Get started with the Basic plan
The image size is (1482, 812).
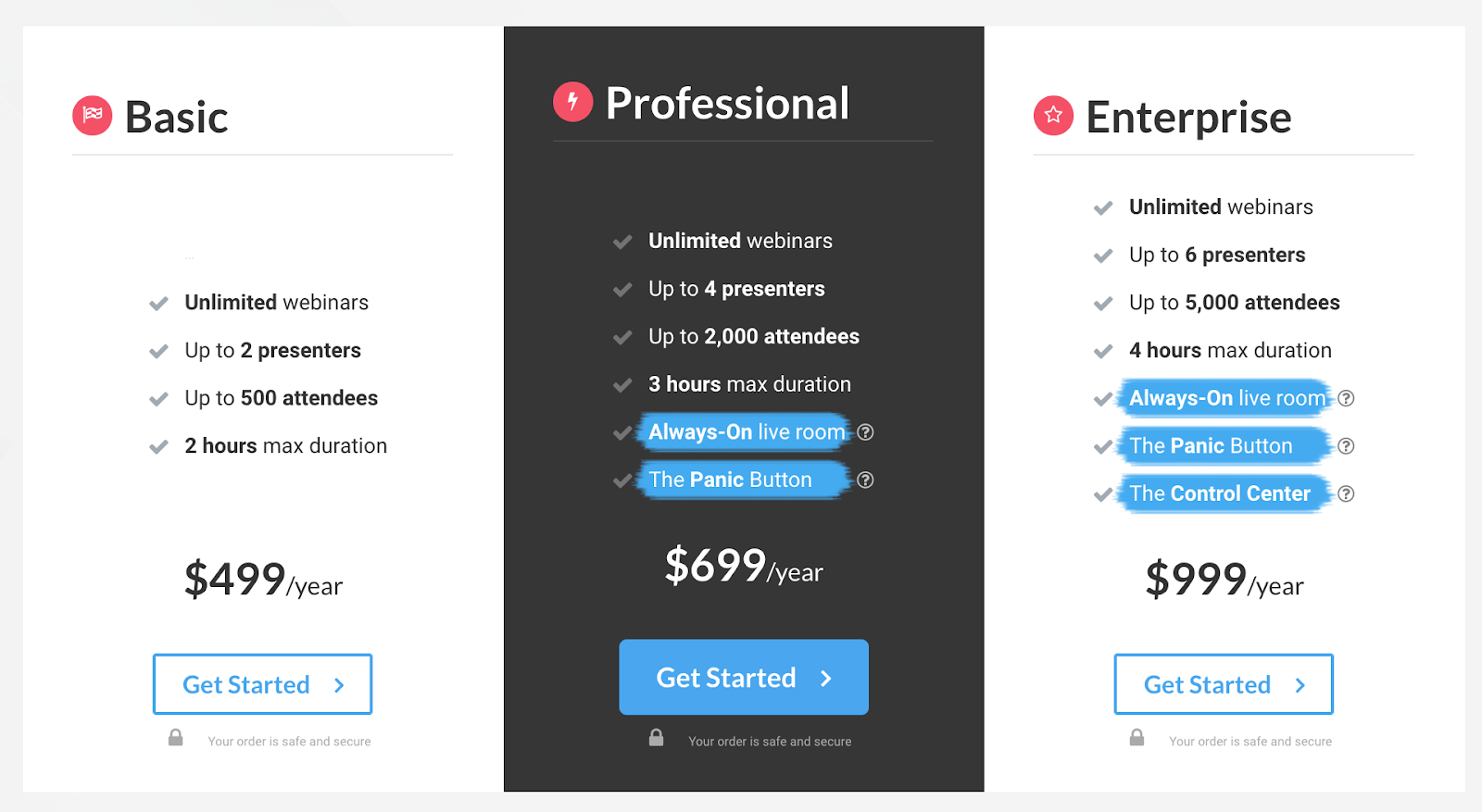[262, 684]
